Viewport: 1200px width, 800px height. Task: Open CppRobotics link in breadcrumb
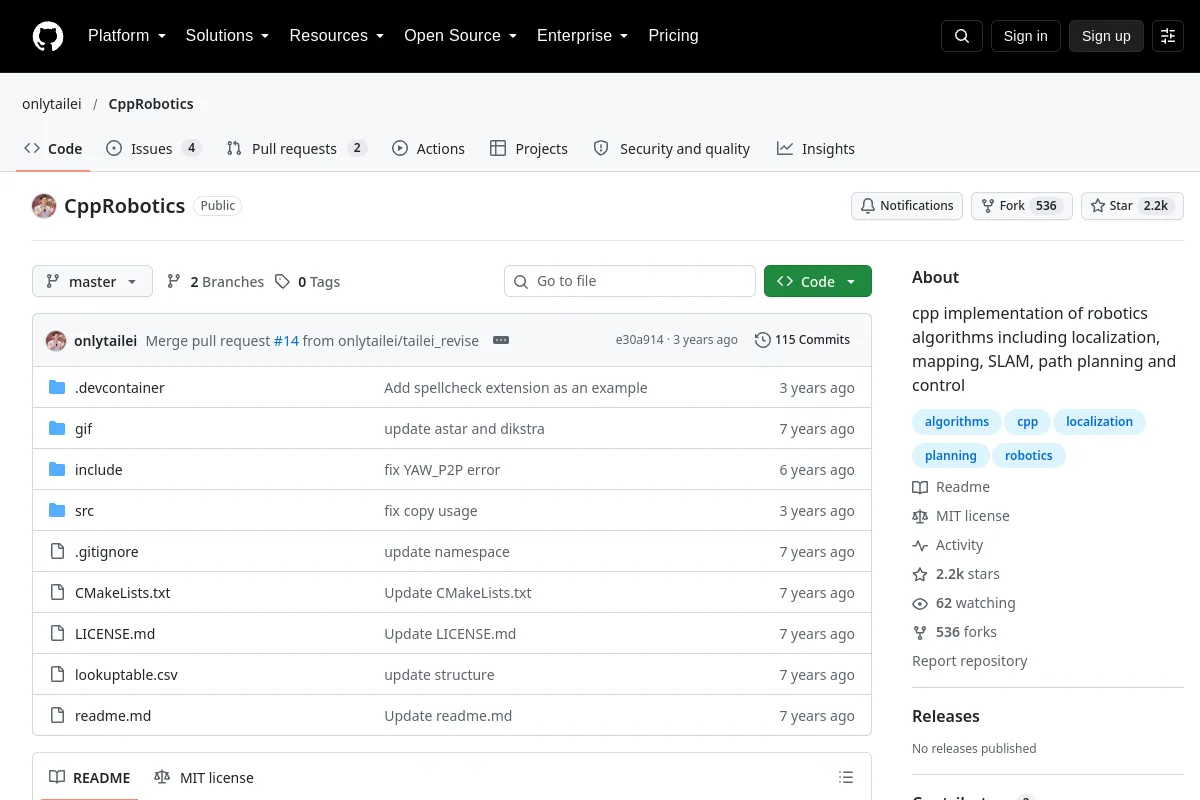(x=151, y=104)
